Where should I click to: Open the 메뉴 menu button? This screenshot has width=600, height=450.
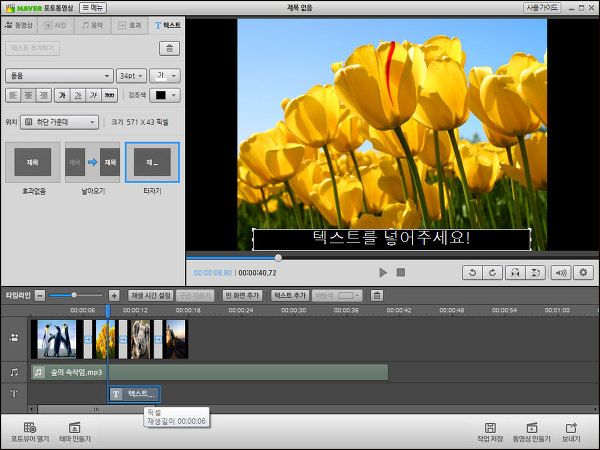point(93,8)
